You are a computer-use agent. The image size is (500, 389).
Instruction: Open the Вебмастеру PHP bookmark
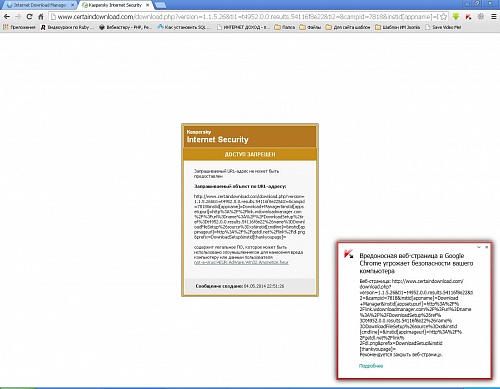[x=126, y=27]
